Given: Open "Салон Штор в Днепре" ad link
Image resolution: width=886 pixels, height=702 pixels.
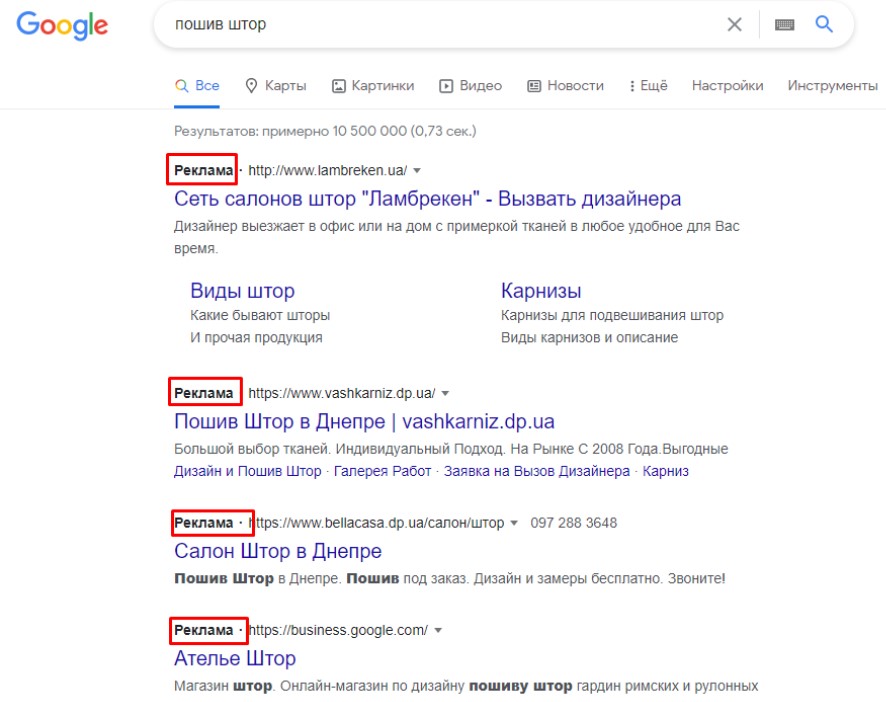Looking at the screenshot, I should click(278, 551).
